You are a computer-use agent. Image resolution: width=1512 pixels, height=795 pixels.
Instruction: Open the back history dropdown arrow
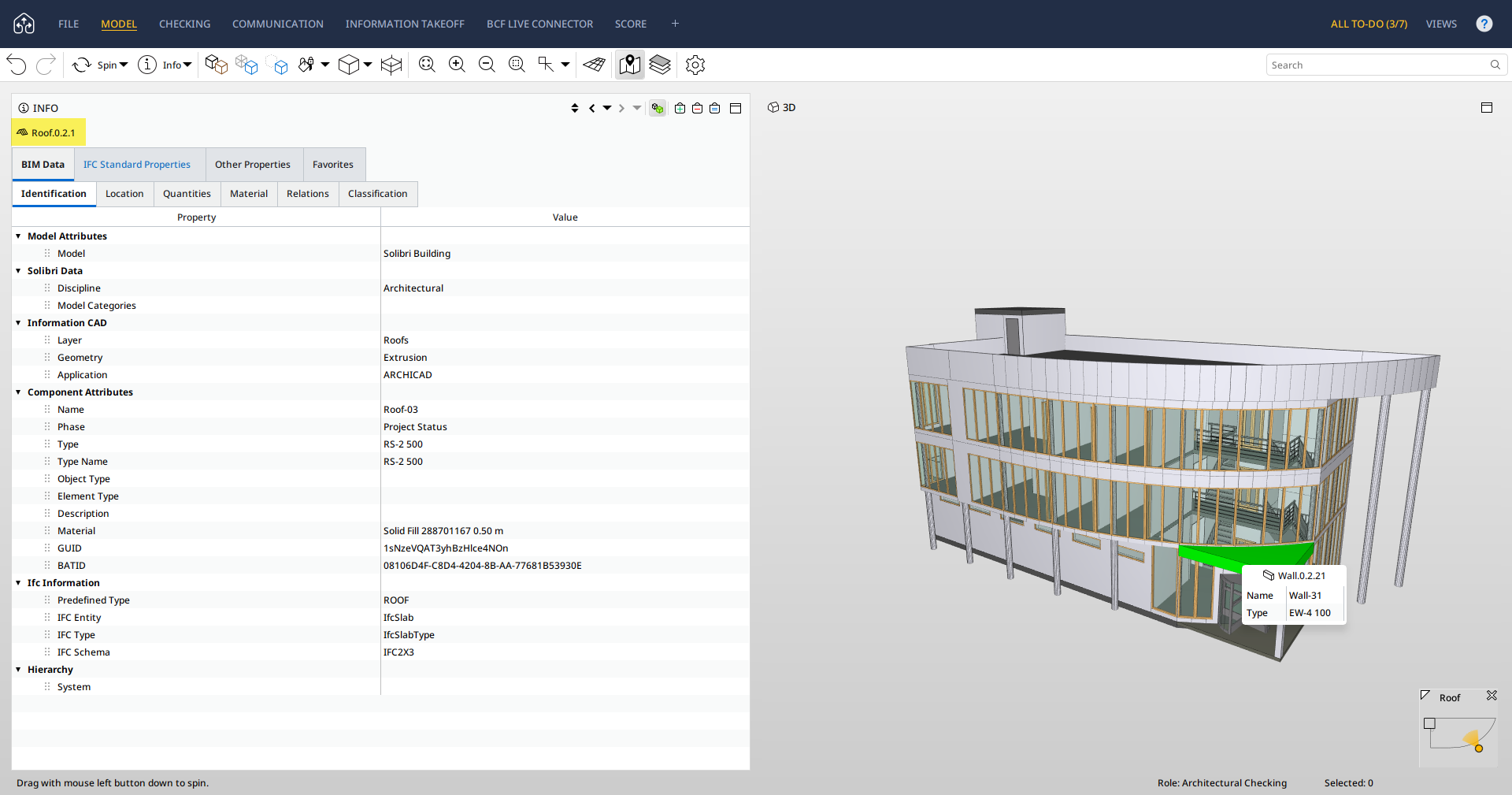pyautogui.click(x=607, y=108)
